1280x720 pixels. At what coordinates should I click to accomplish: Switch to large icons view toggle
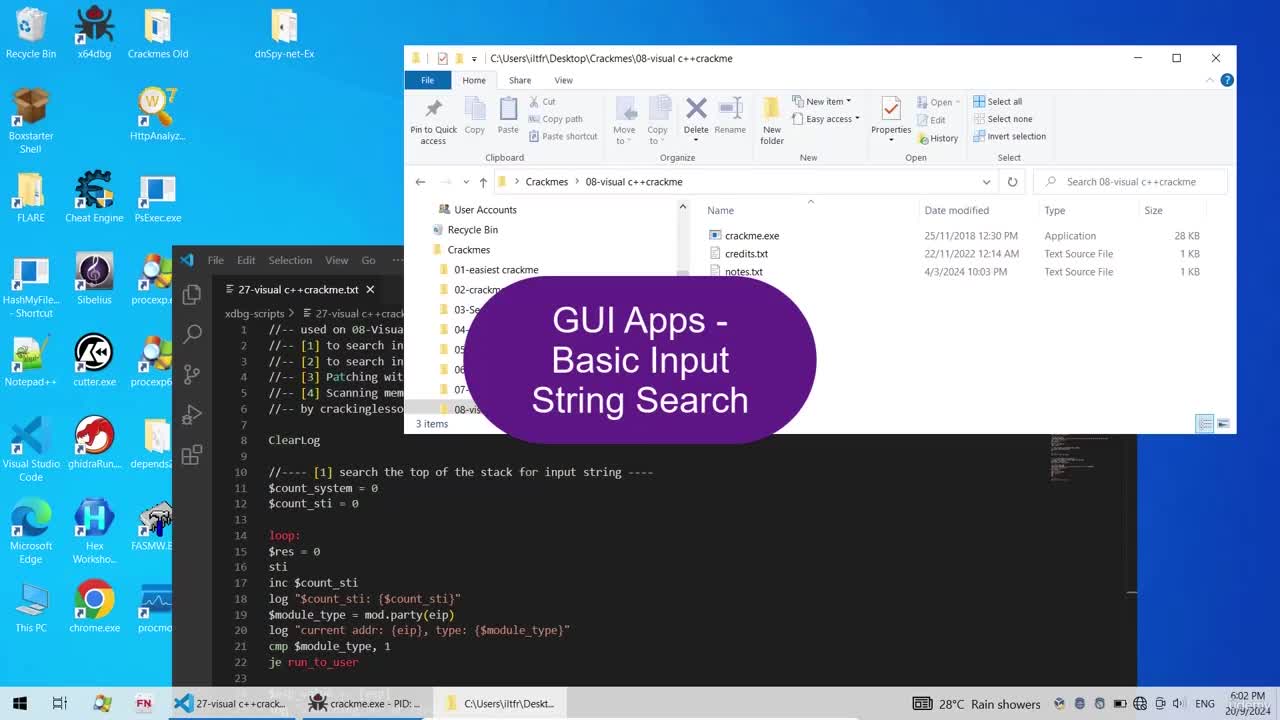[1223, 424]
